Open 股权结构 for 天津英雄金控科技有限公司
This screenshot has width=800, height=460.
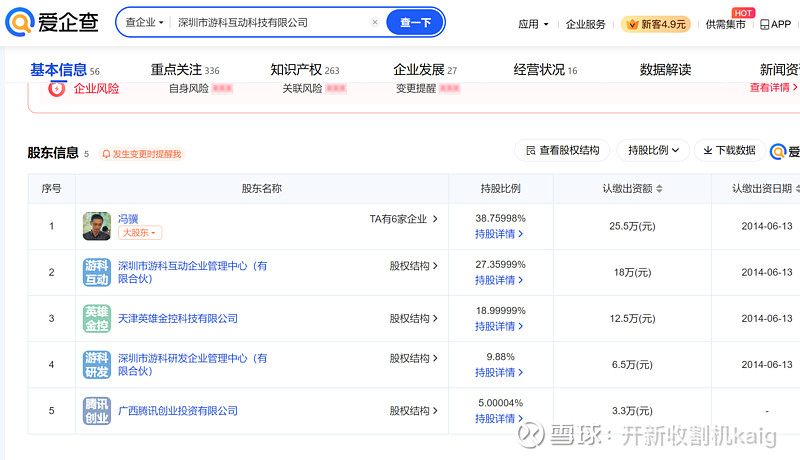point(413,318)
